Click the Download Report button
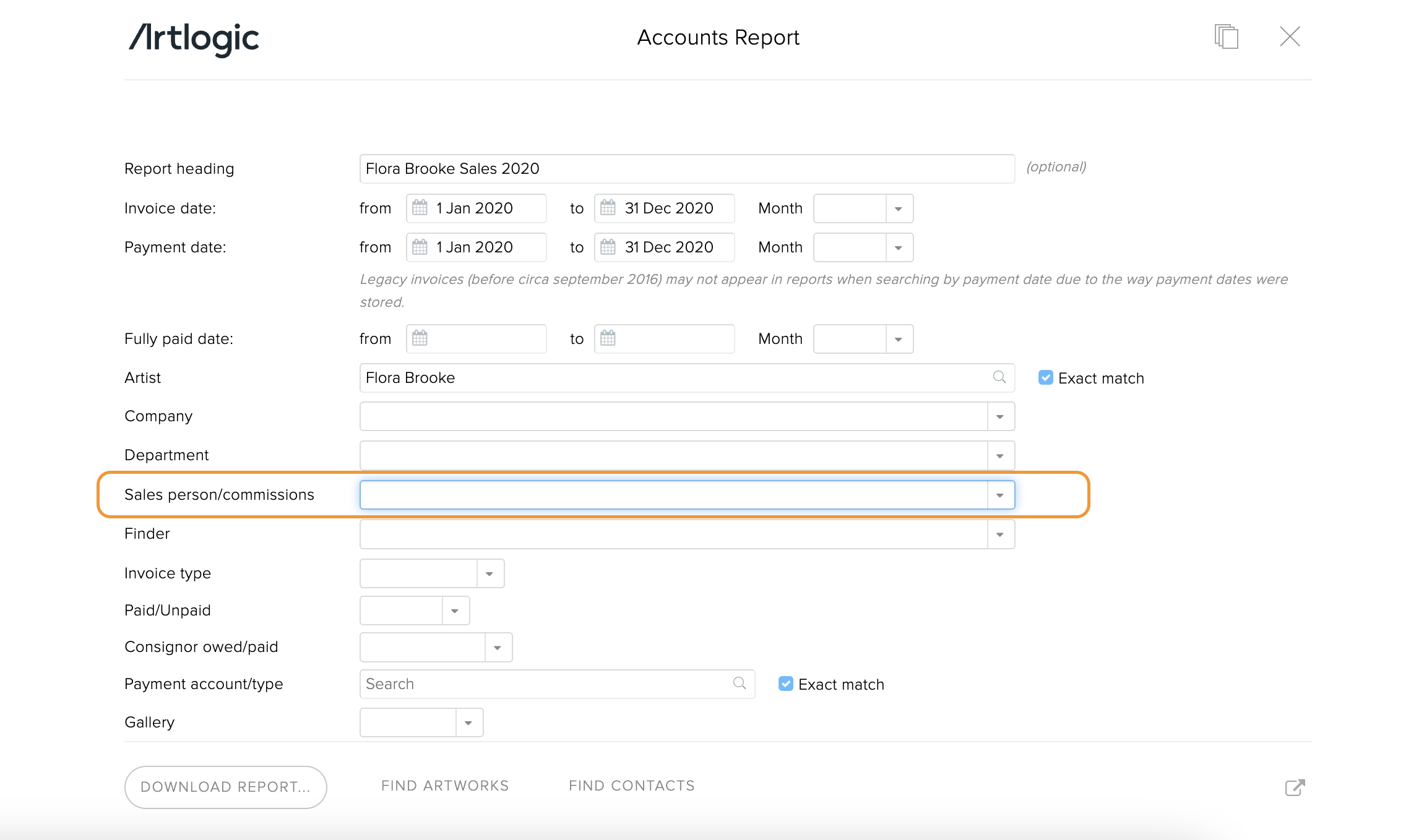Viewport: 1411px width, 840px height. (x=226, y=787)
